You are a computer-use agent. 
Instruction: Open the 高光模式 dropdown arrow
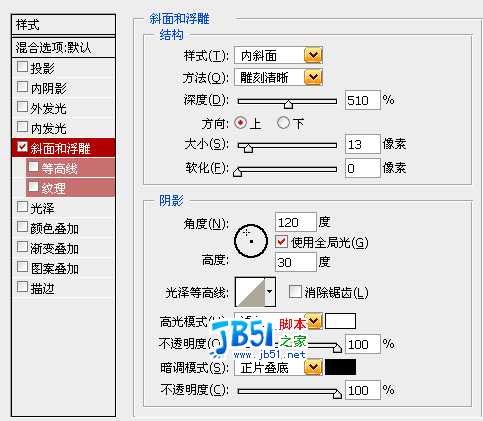coord(314,321)
